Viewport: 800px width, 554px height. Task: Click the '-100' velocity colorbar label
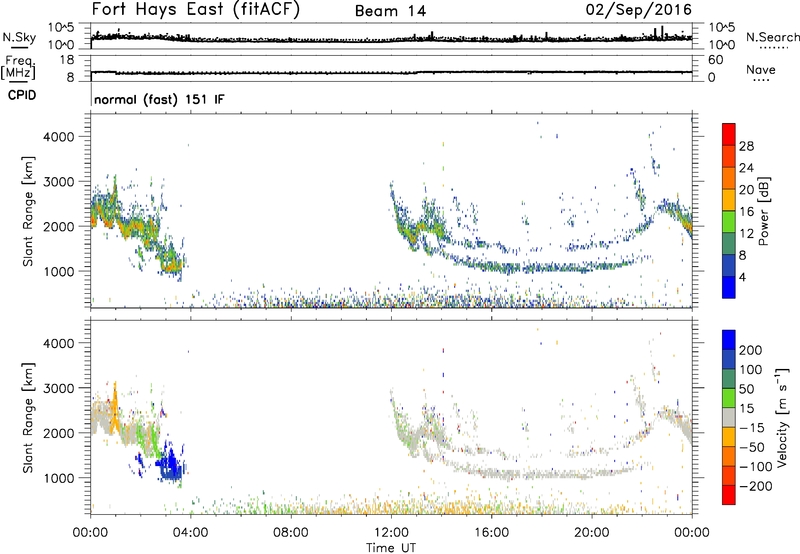click(755, 466)
